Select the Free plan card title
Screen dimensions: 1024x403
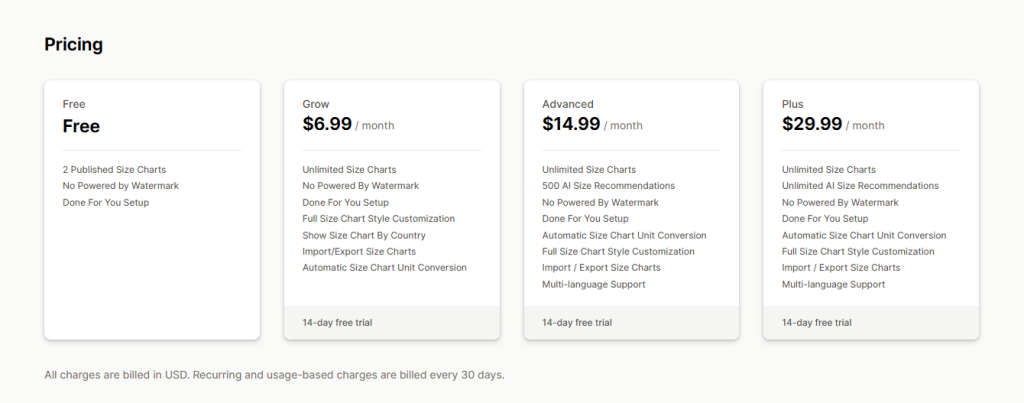(x=74, y=104)
